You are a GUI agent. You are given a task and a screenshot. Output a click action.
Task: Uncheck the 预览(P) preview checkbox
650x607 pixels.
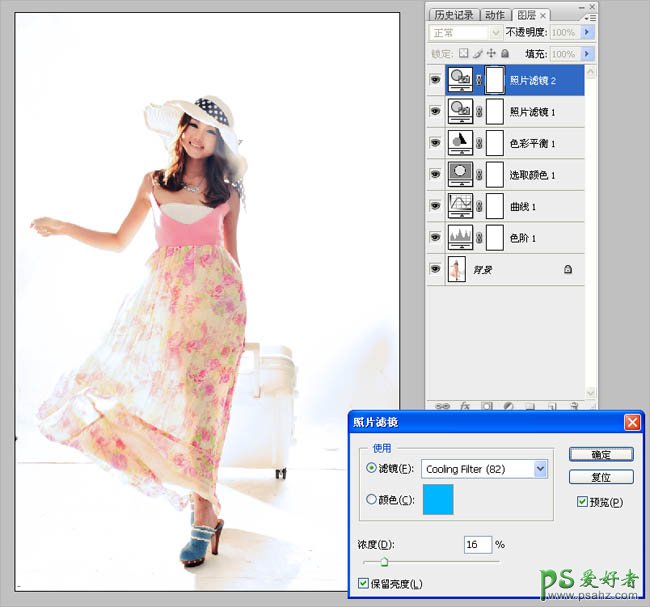pyautogui.click(x=583, y=501)
